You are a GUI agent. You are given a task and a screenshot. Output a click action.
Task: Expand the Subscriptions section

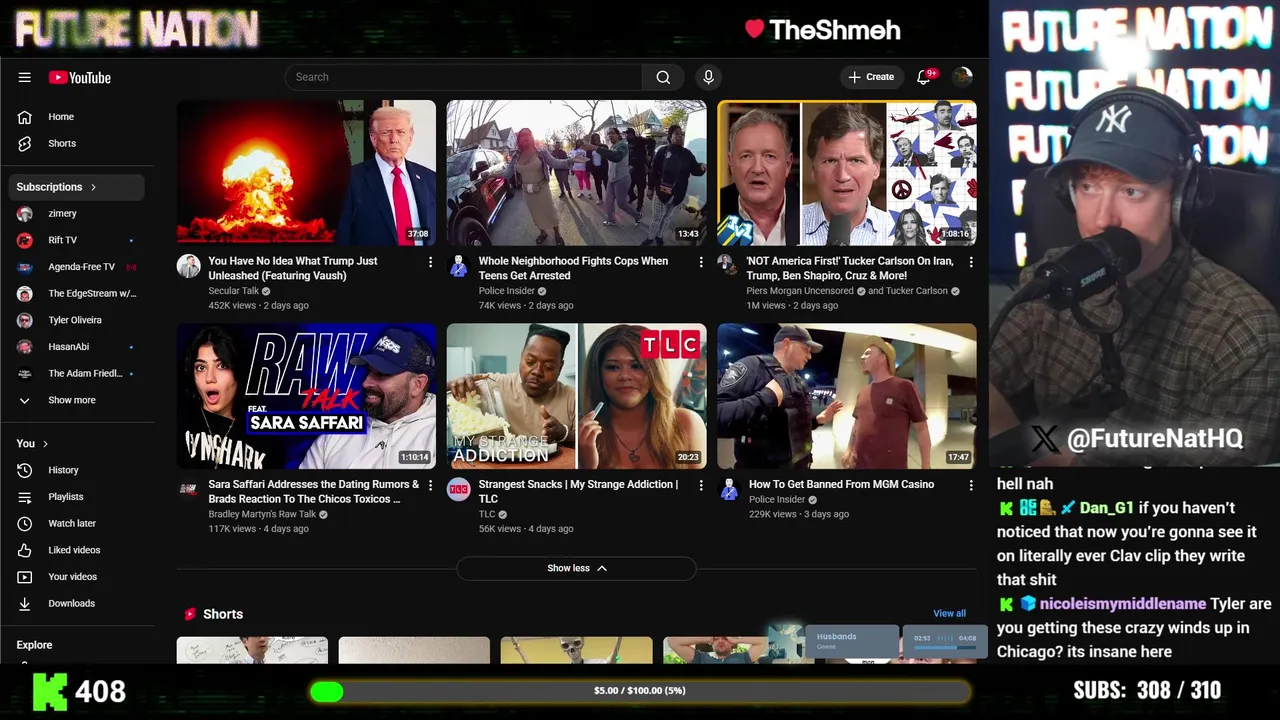(77, 187)
